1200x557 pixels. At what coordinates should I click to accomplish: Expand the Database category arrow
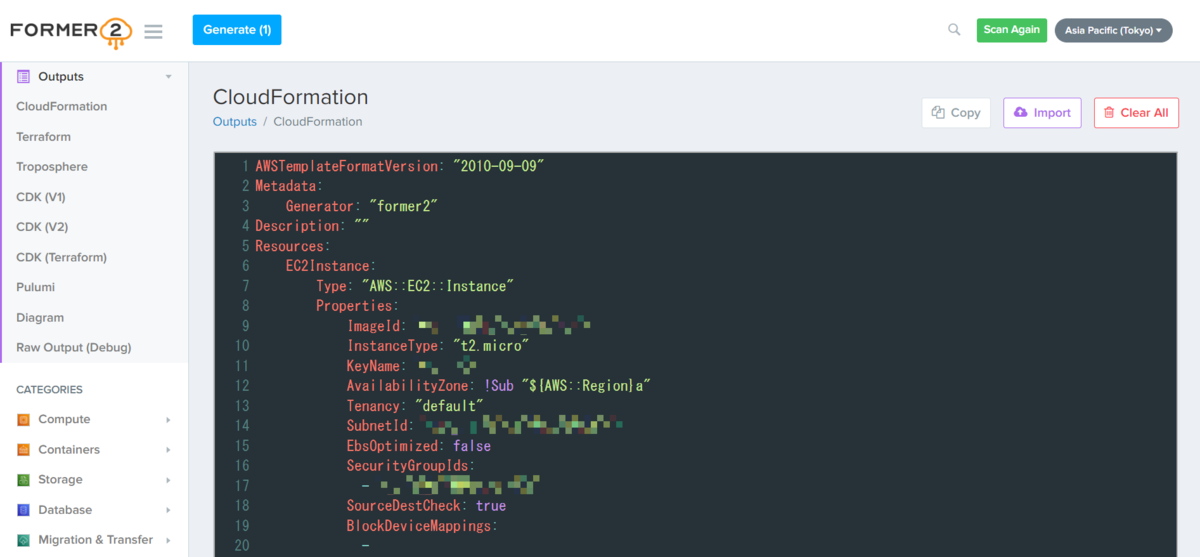(x=168, y=510)
